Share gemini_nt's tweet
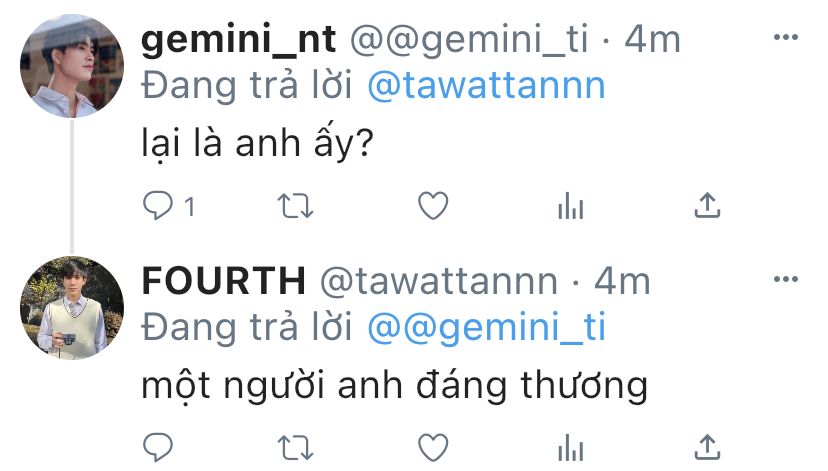Screen dimensions: 828x471 [x=708, y=205]
